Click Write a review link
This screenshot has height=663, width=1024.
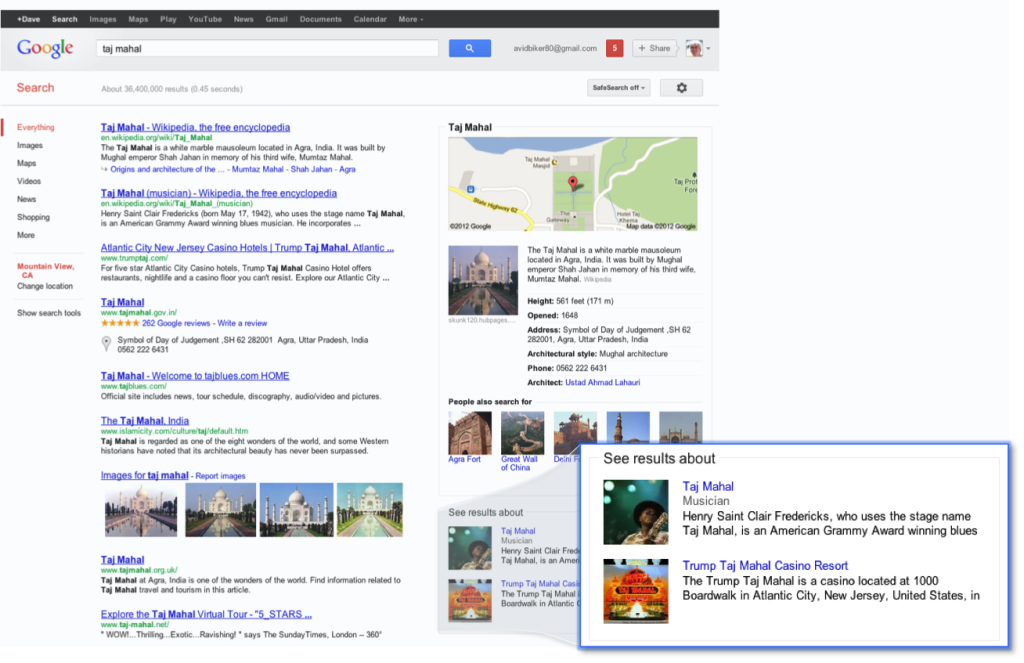coord(242,323)
